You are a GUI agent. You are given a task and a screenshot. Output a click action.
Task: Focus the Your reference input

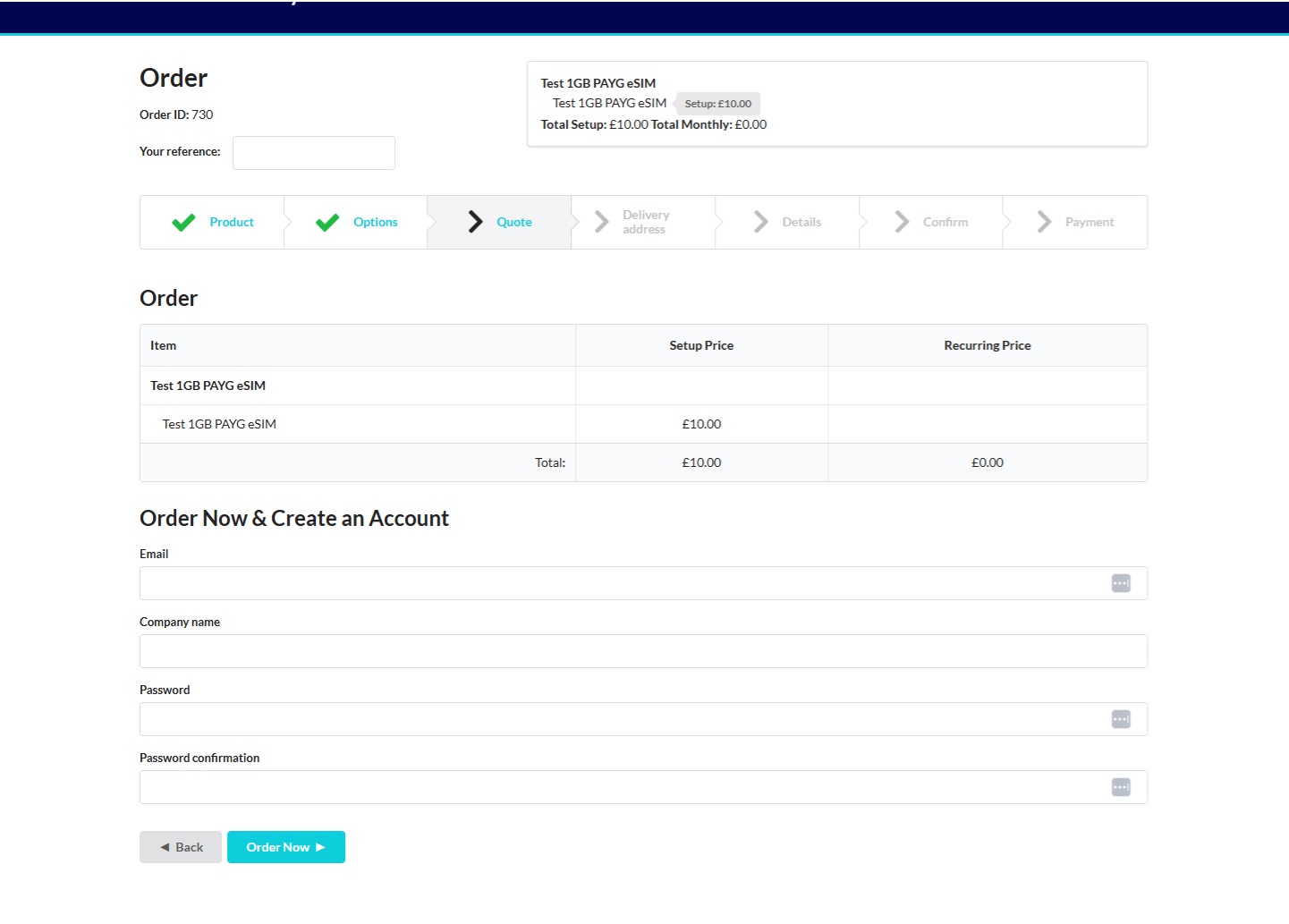(x=314, y=153)
